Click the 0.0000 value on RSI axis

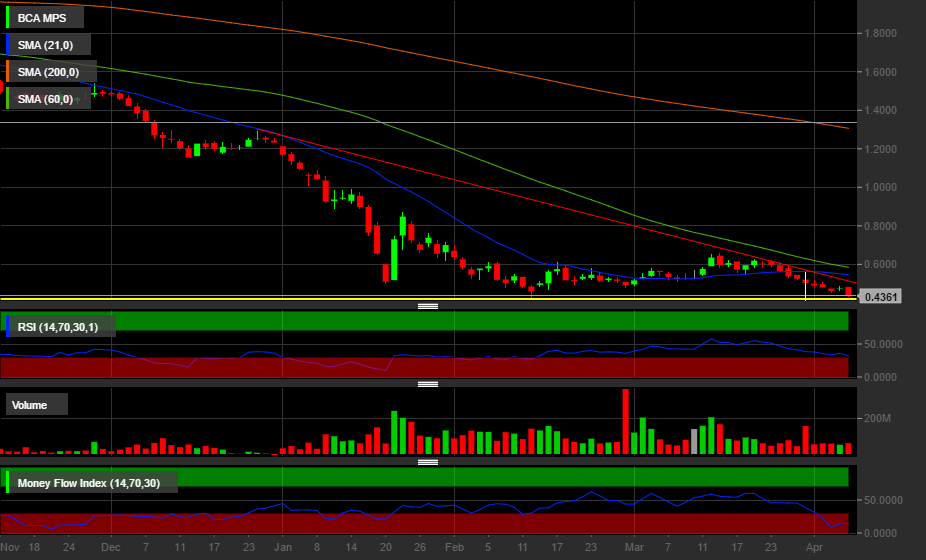pyautogui.click(x=881, y=377)
